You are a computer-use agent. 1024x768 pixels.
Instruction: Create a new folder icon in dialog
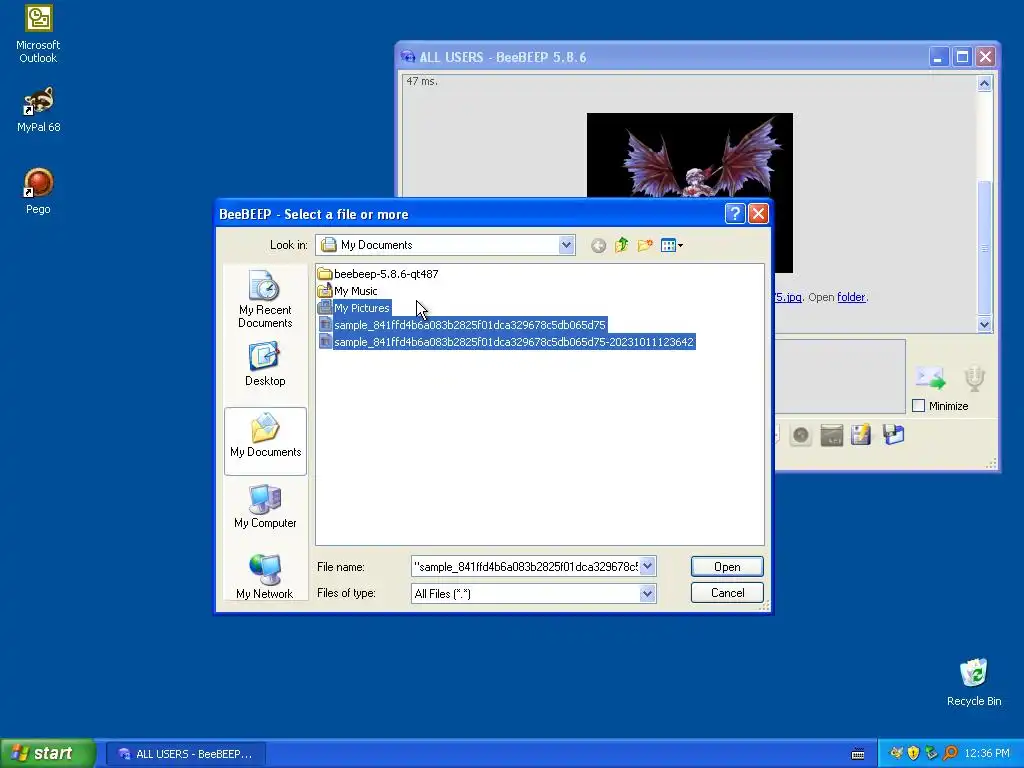point(645,246)
